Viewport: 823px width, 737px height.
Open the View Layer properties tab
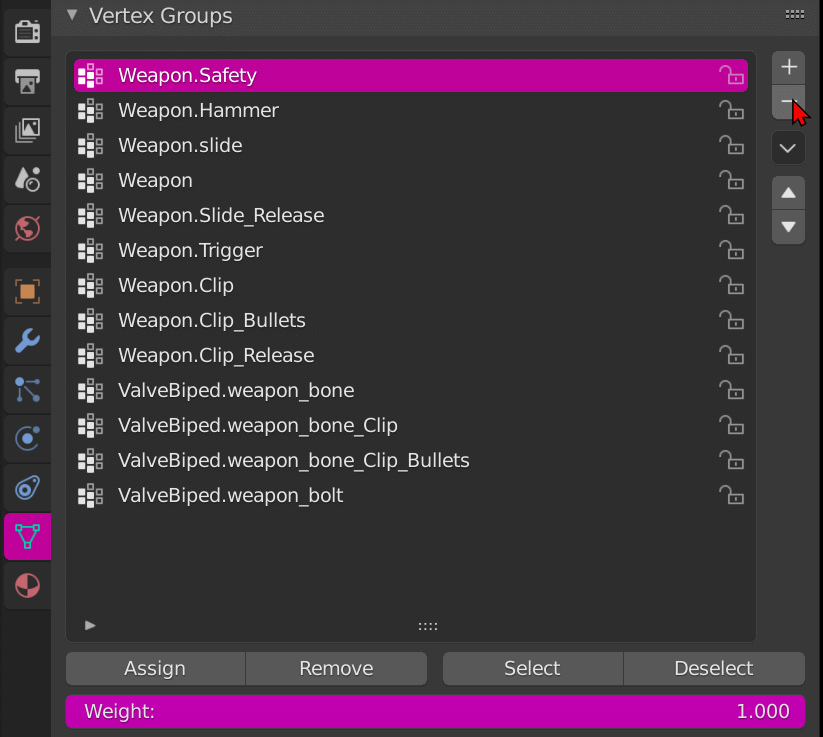coord(27,130)
